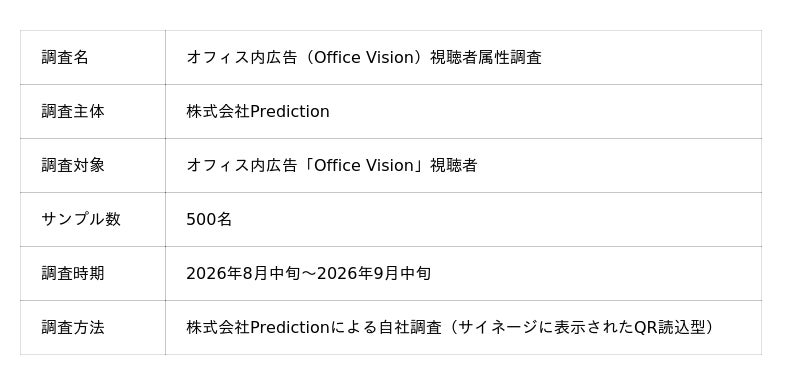Click オフィス内広告 in the 調査名 row

click(x=242, y=58)
